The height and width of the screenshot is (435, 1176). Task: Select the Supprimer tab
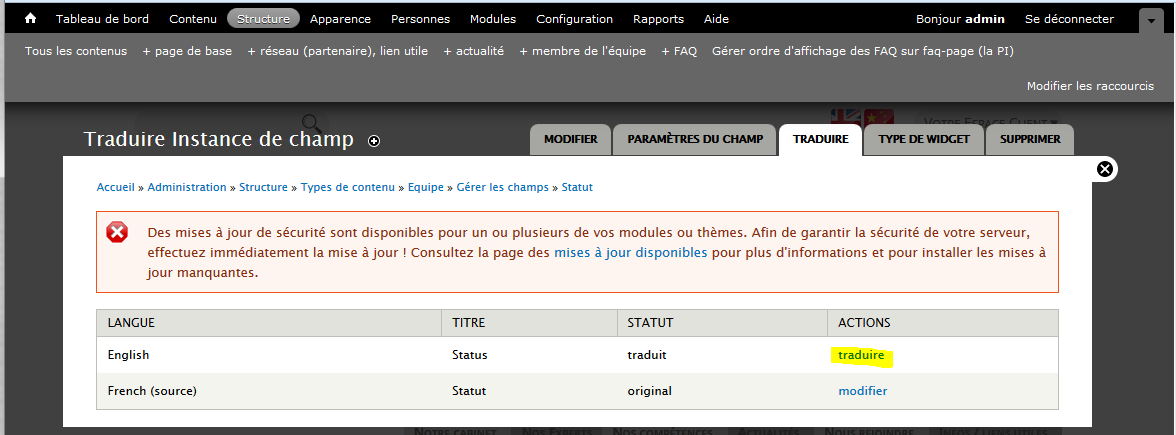click(x=1030, y=139)
